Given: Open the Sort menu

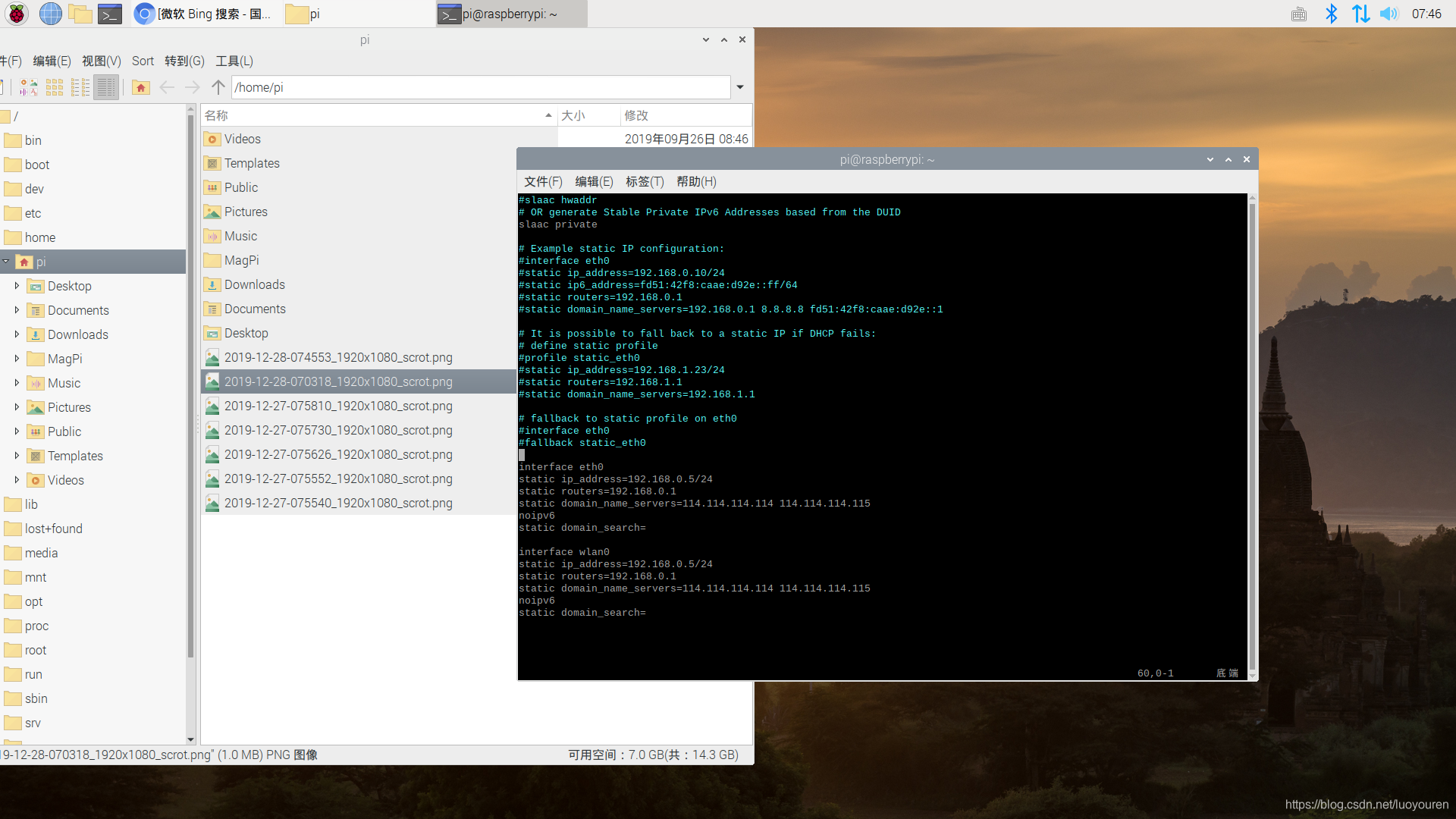Looking at the screenshot, I should coord(143,61).
